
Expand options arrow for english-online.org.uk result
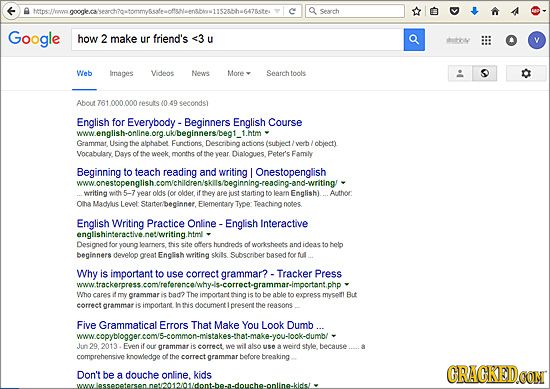267,133
